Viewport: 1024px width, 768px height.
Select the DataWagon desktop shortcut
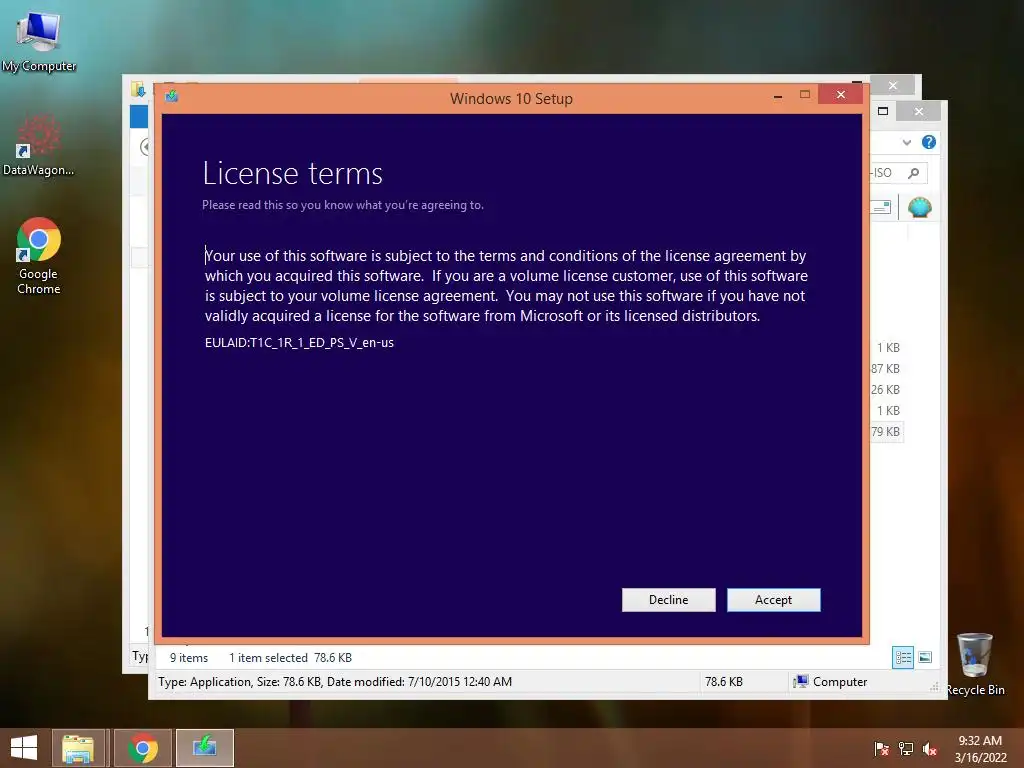pyautogui.click(x=39, y=146)
